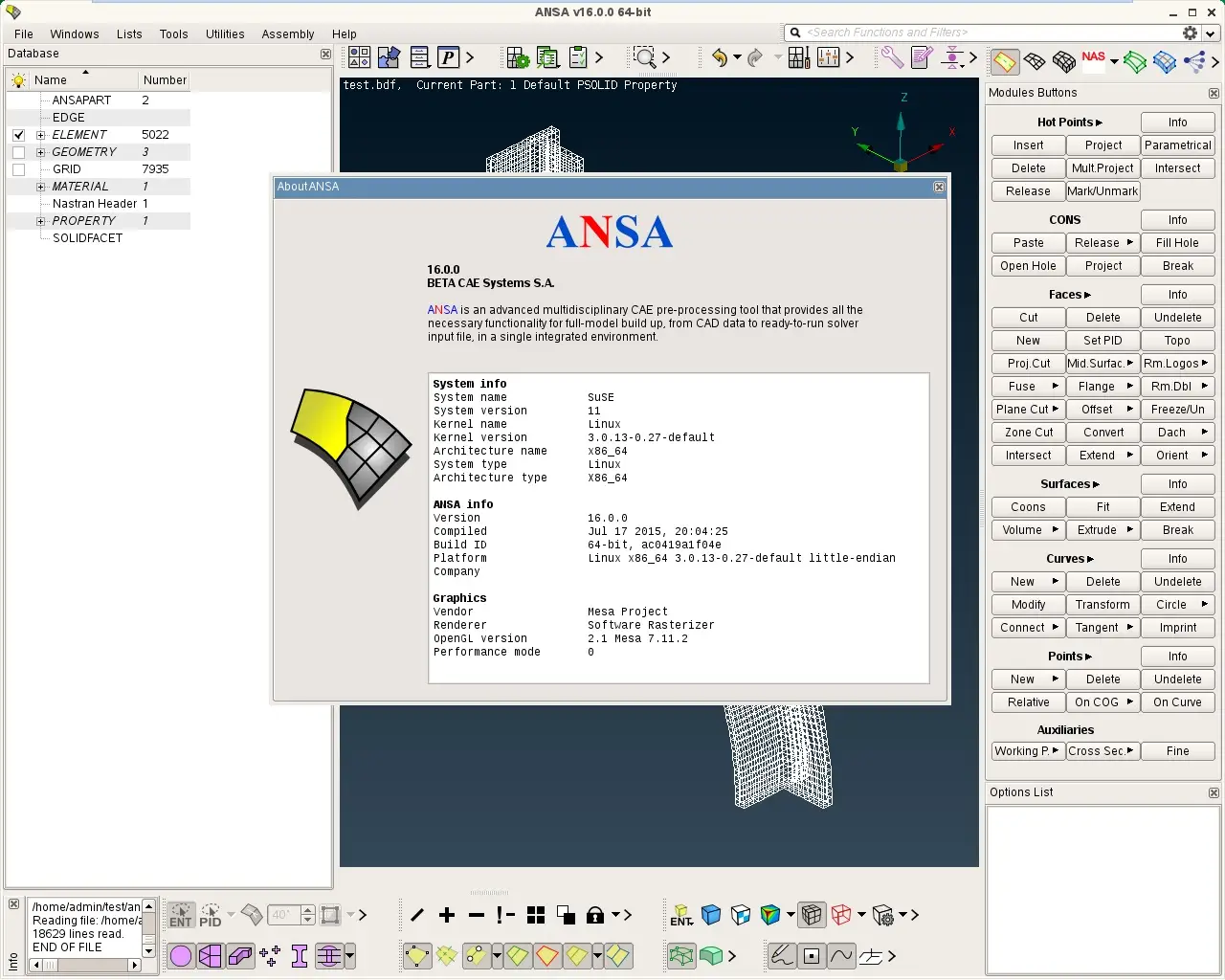This screenshot has width=1225, height=980.
Task: Select the yellow TOPO module icon
Action: coord(1005,62)
